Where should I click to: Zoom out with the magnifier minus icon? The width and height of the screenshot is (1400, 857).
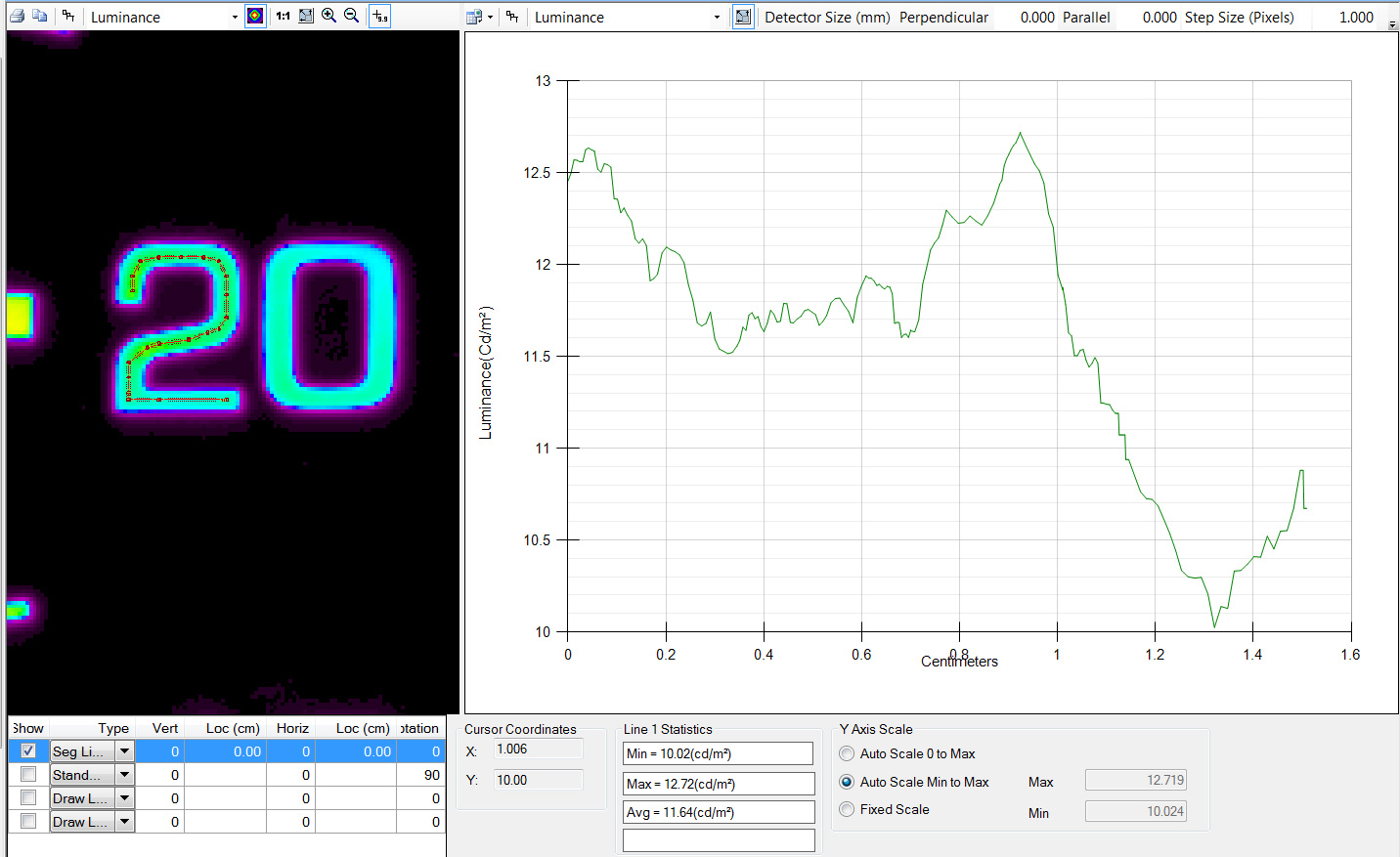pyautogui.click(x=352, y=17)
